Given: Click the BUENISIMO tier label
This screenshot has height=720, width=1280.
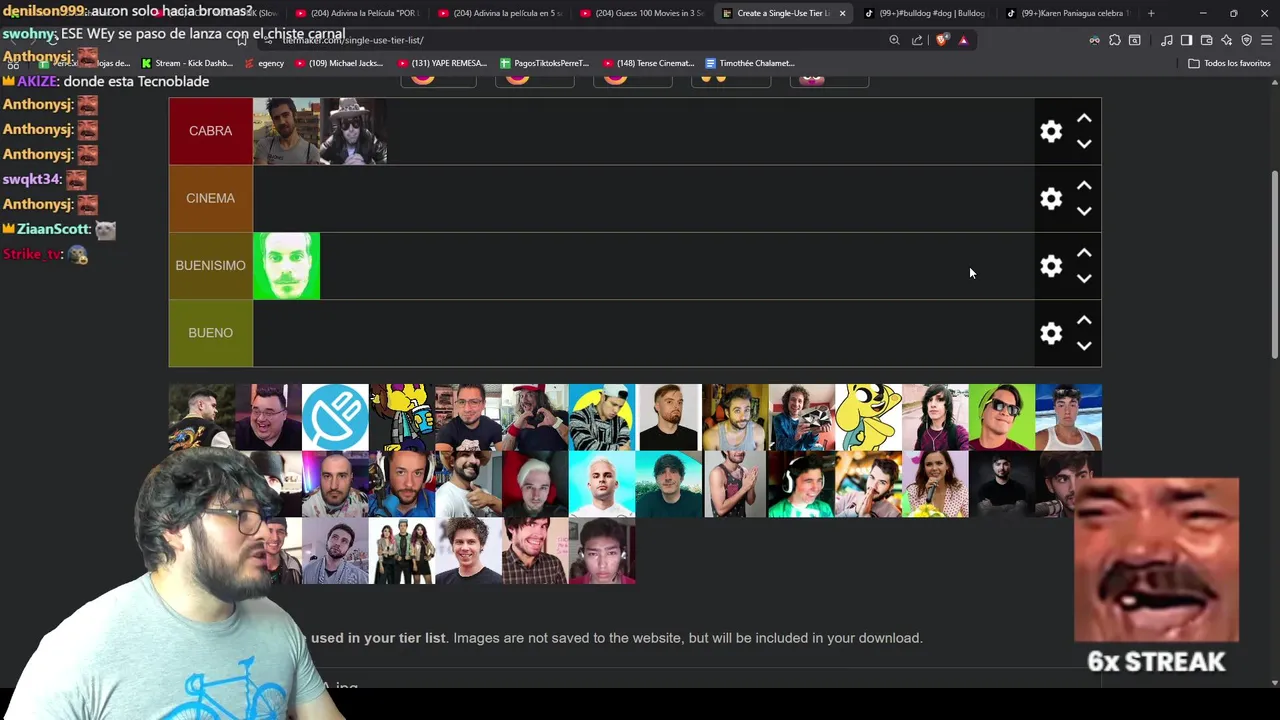Looking at the screenshot, I should [211, 266].
